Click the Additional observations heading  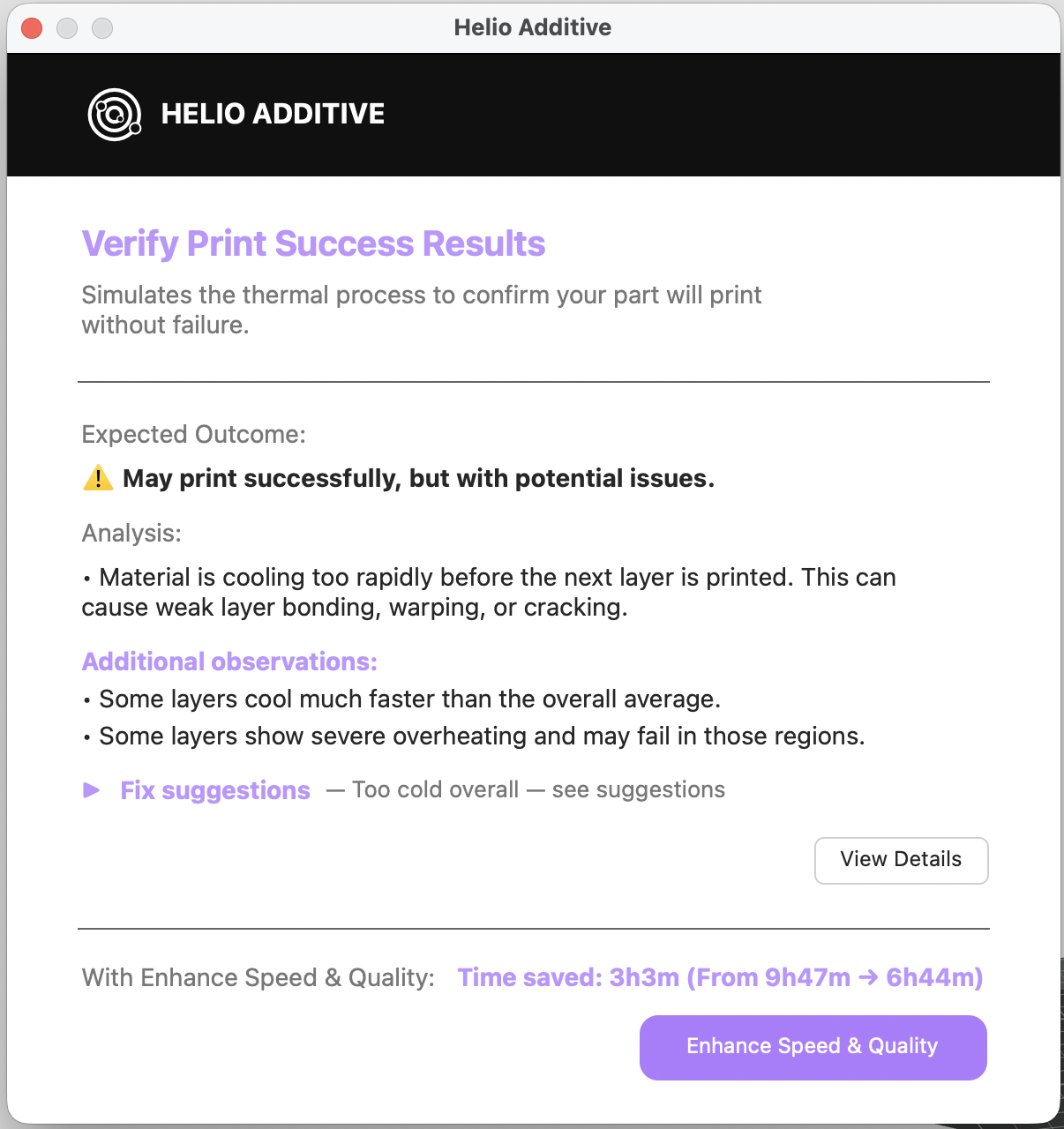point(229,661)
